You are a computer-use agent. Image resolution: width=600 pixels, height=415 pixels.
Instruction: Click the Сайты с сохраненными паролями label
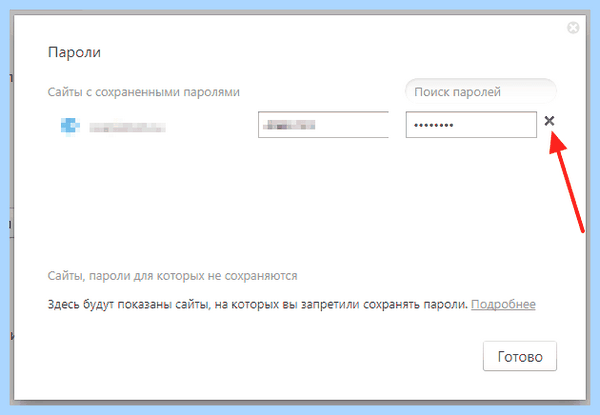click(x=143, y=92)
